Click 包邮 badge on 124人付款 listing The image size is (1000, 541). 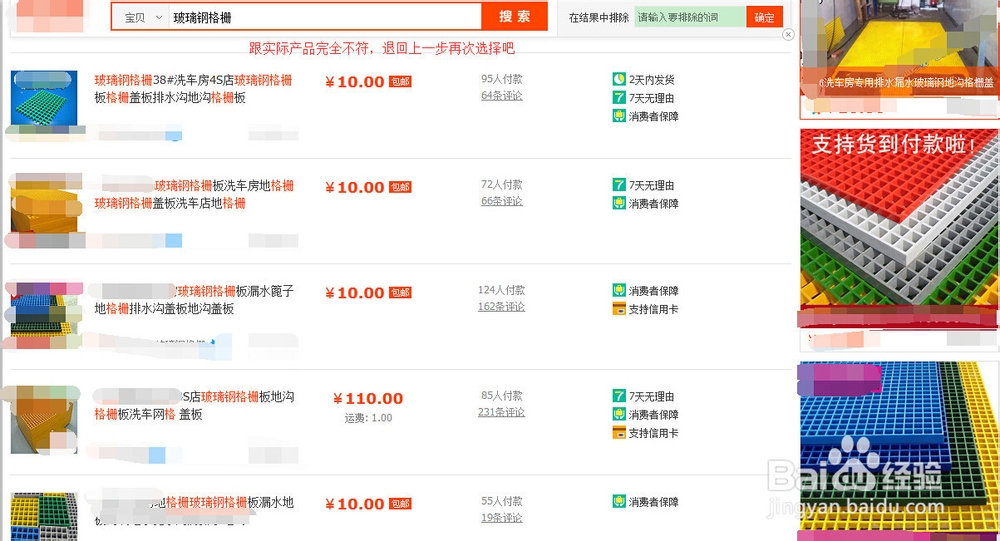[x=401, y=292]
